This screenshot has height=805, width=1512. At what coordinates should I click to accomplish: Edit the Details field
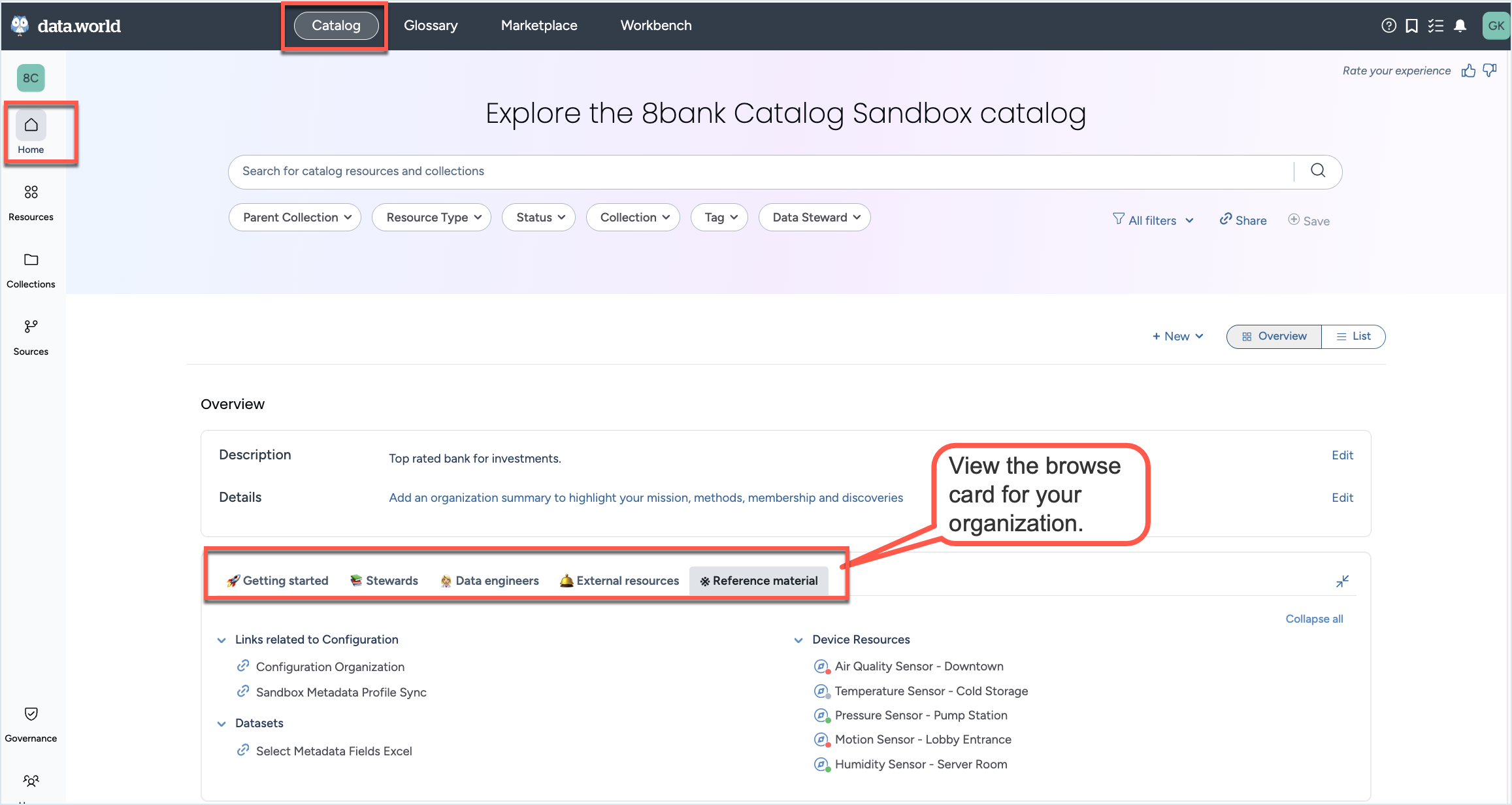pyautogui.click(x=1343, y=498)
